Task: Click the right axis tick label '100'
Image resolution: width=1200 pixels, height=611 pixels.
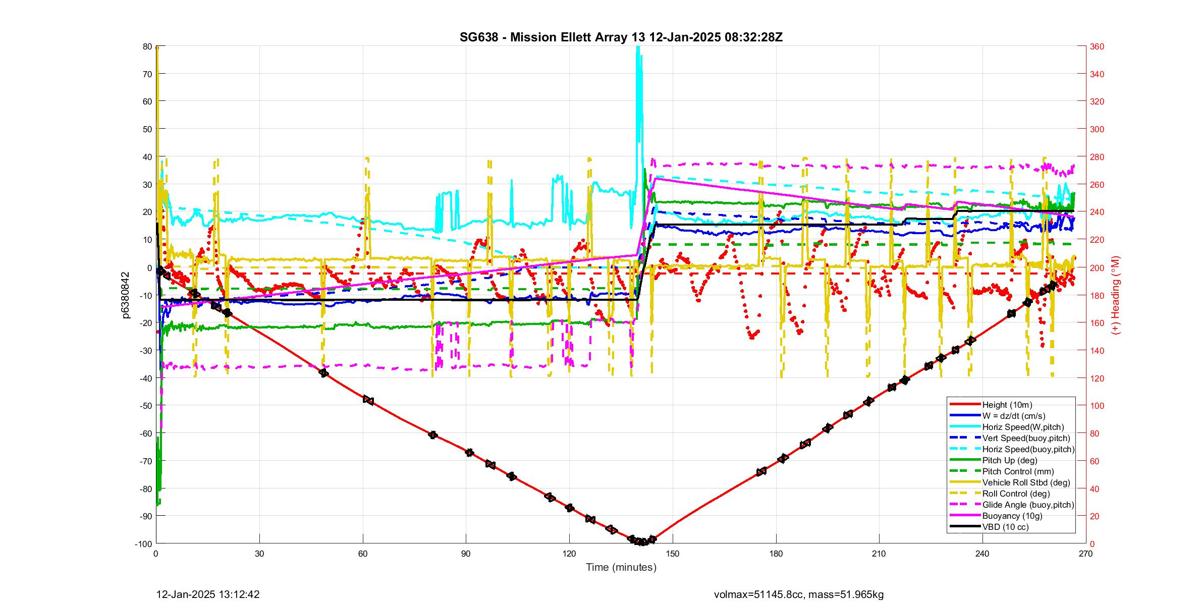Action: pos(1097,405)
